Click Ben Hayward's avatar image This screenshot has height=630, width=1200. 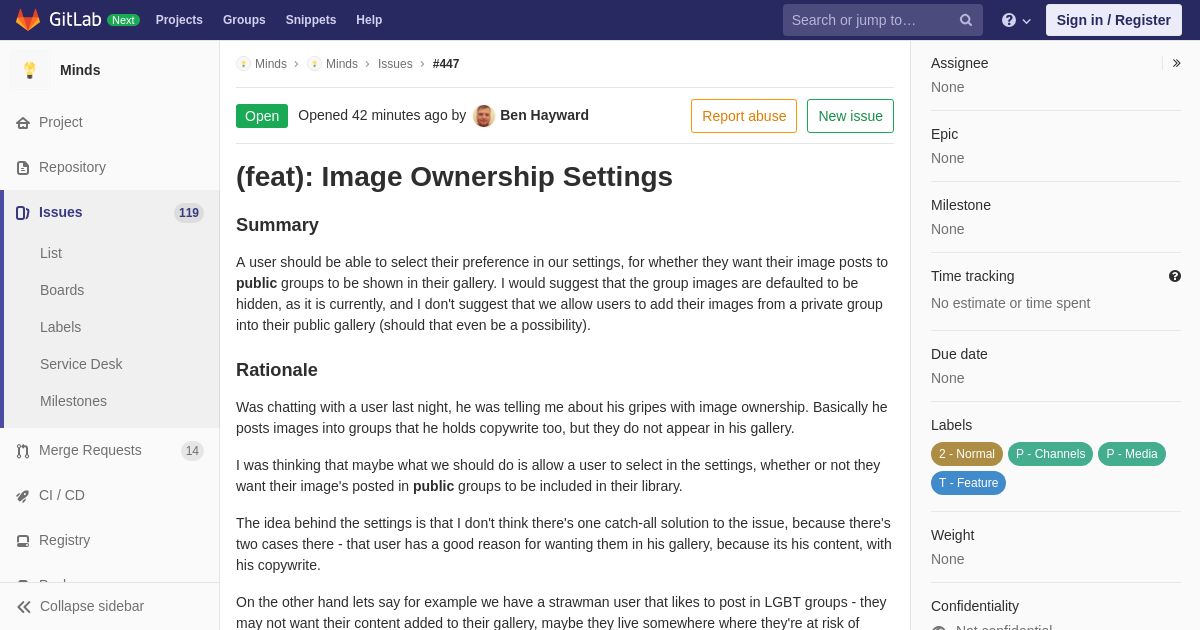tap(484, 116)
